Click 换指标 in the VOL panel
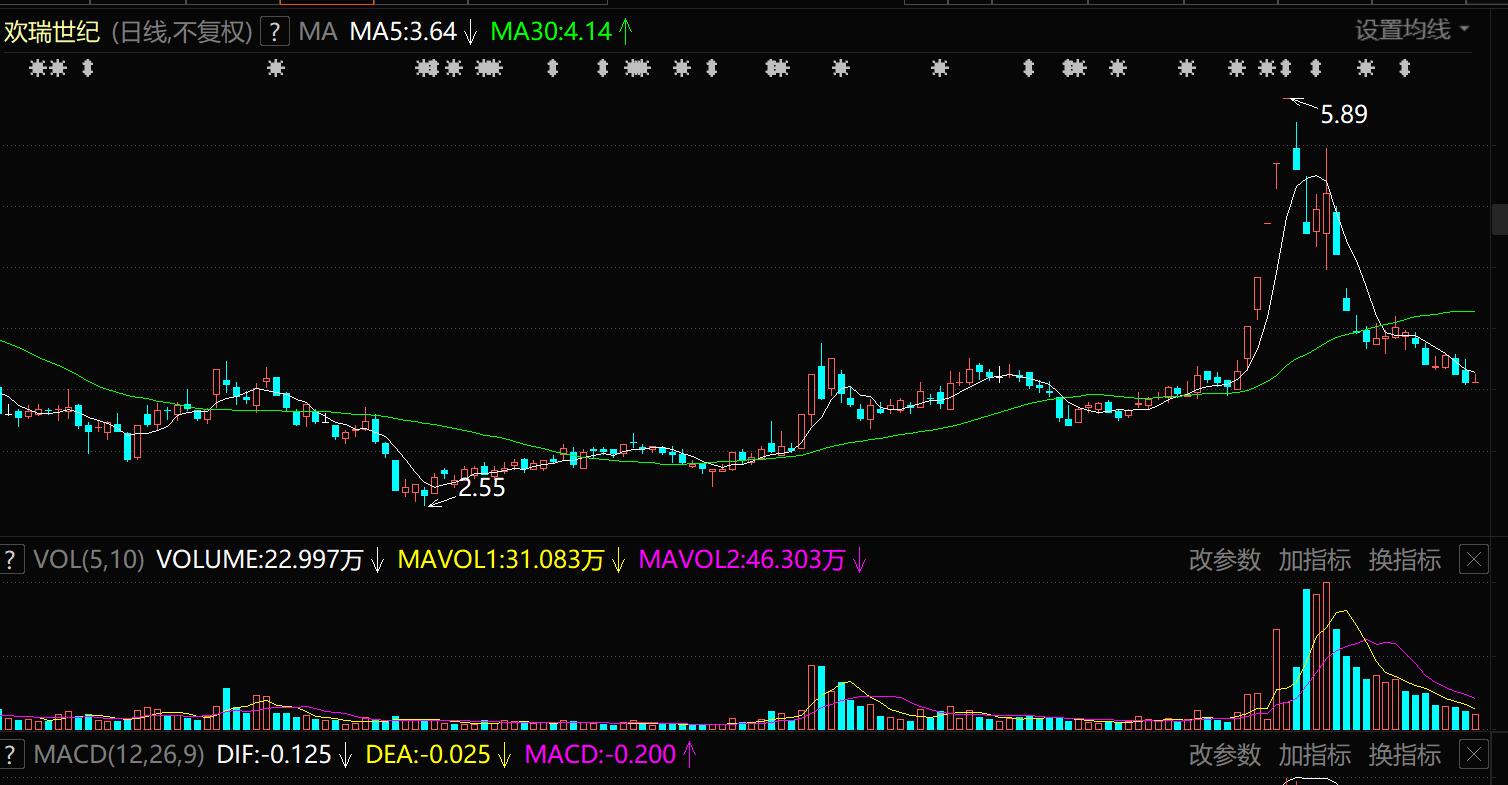The image size is (1508, 785). (x=1405, y=560)
